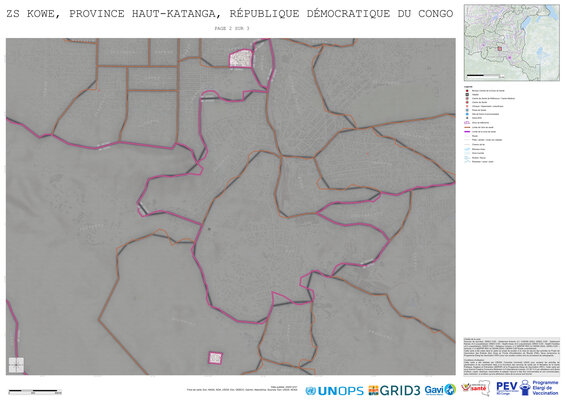
Task: Click the small pink-outlined square near the map bottom
Action: coord(215,358)
